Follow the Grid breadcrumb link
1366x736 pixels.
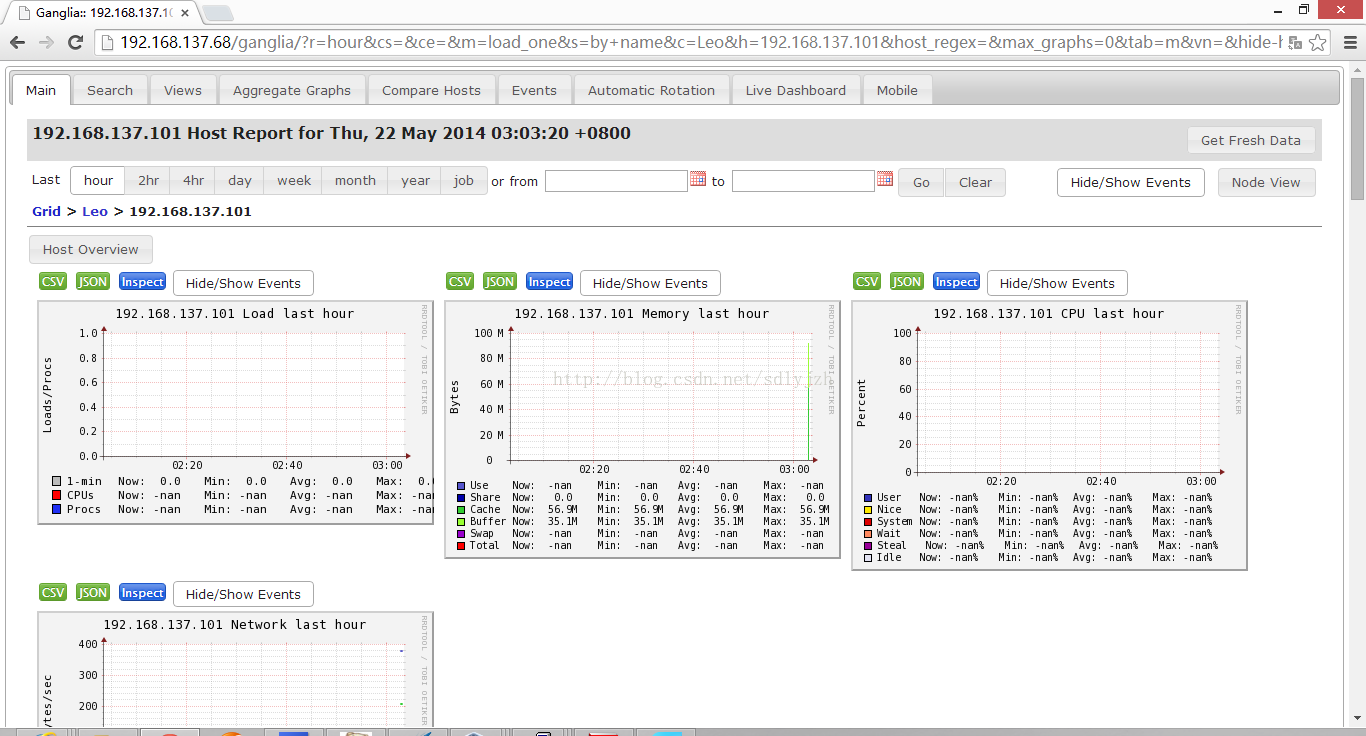pyautogui.click(x=46, y=211)
